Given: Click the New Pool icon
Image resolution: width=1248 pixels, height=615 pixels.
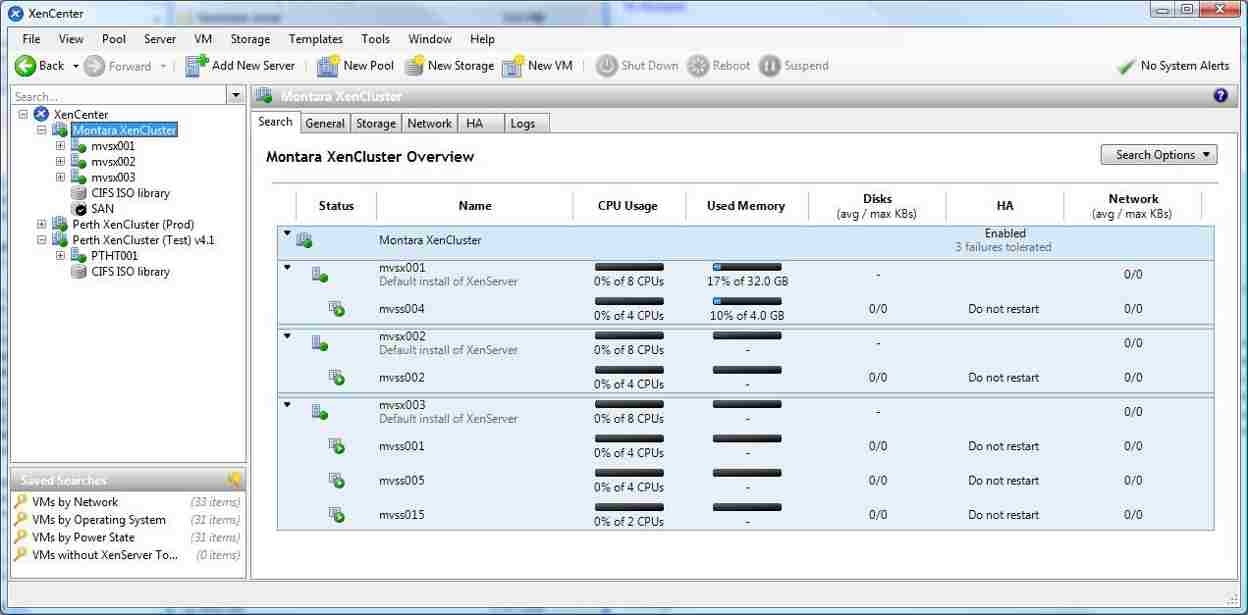Looking at the screenshot, I should click(327, 66).
